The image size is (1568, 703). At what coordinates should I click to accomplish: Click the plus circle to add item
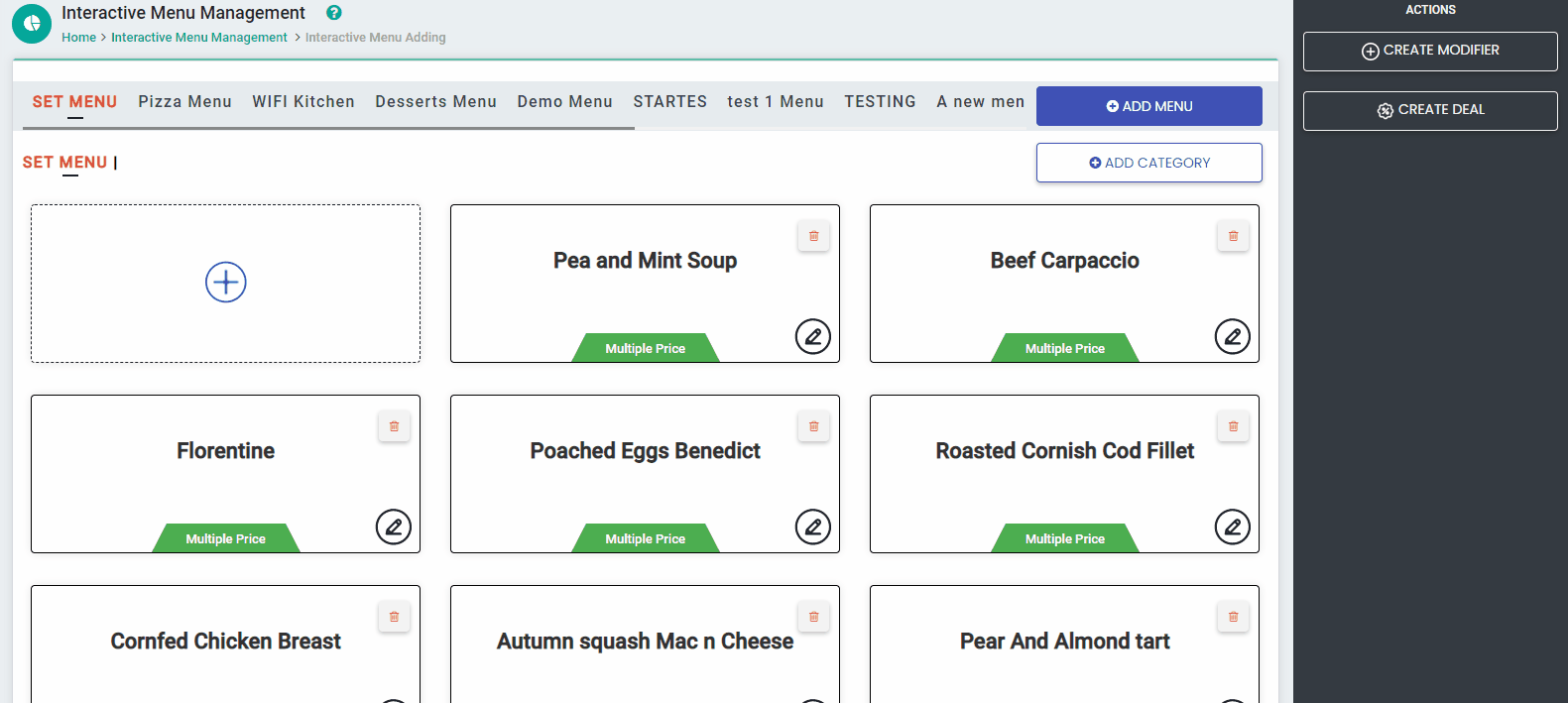[x=226, y=283]
